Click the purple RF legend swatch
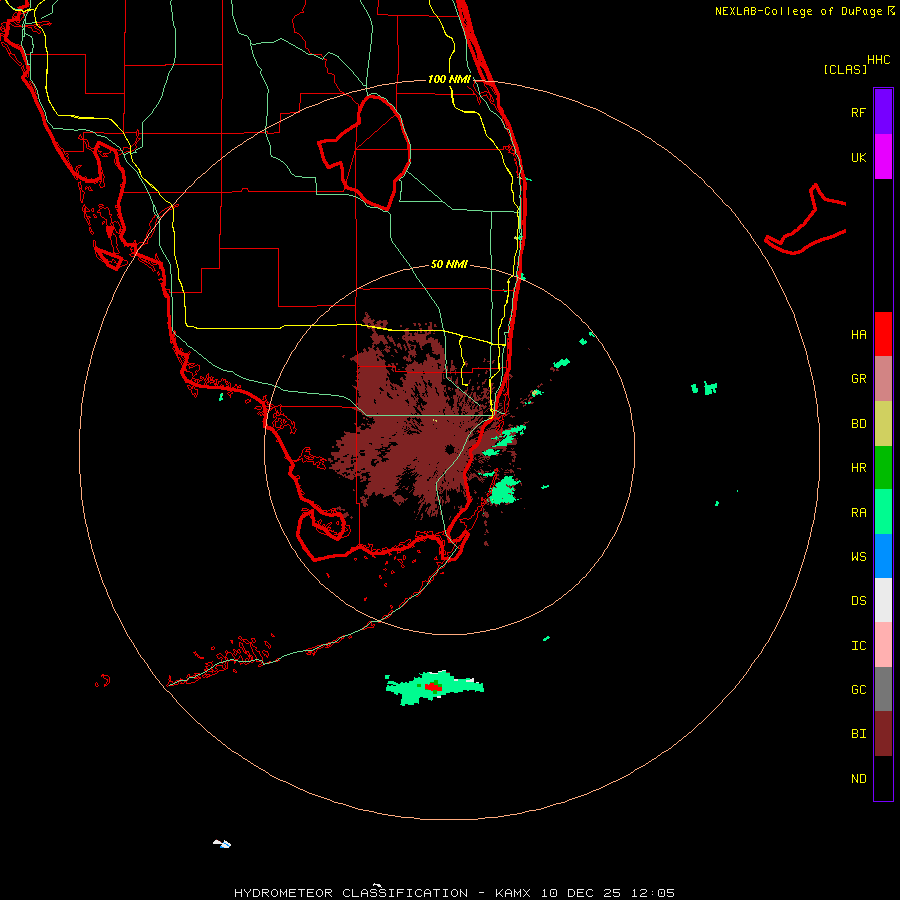This screenshot has width=900, height=900. click(x=883, y=112)
